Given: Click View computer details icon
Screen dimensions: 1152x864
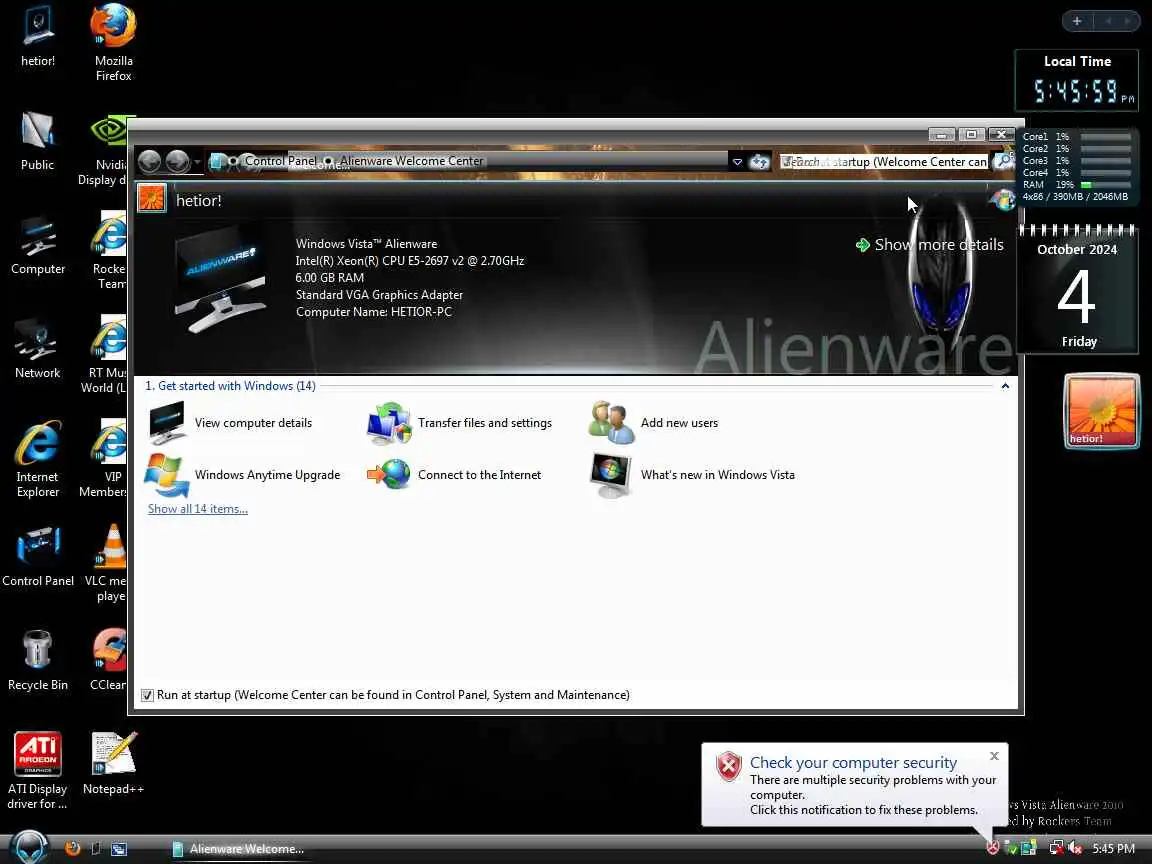Looking at the screenshot, I should tap(167, 422).
